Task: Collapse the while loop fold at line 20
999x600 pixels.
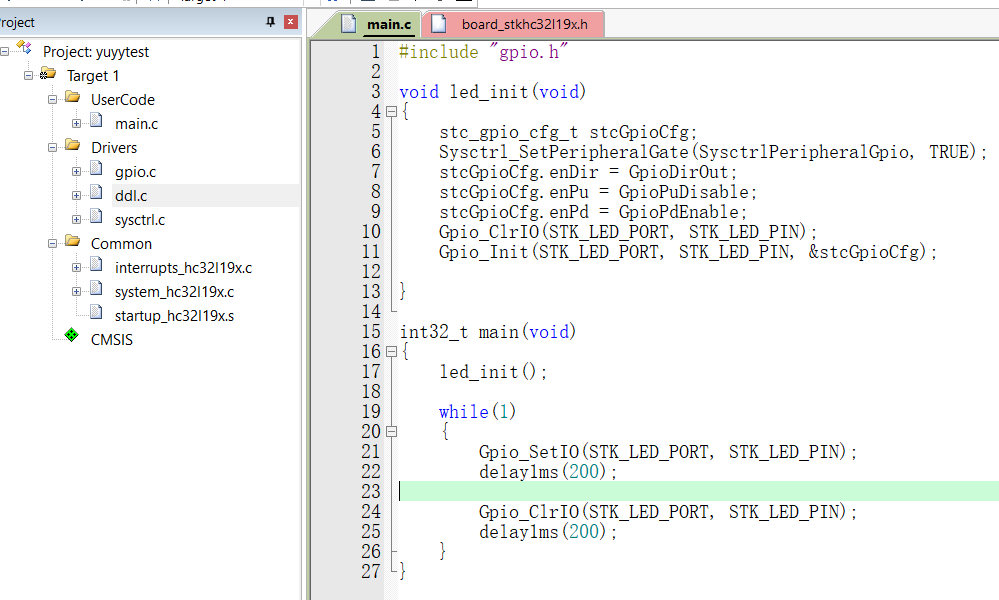Action: [392, 432]
